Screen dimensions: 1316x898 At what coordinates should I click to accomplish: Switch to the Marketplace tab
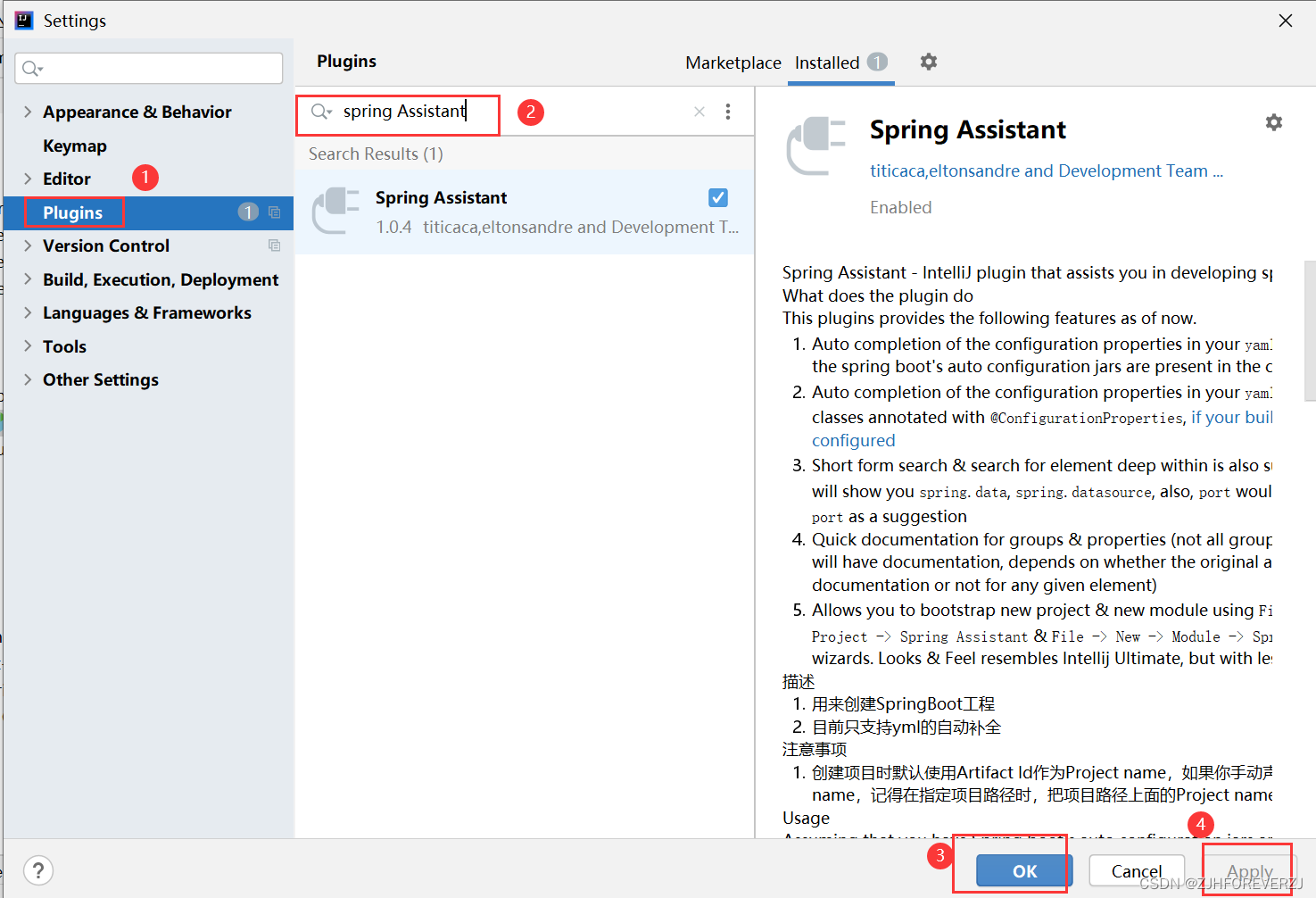pyautogui.click(x=733, y=62)
